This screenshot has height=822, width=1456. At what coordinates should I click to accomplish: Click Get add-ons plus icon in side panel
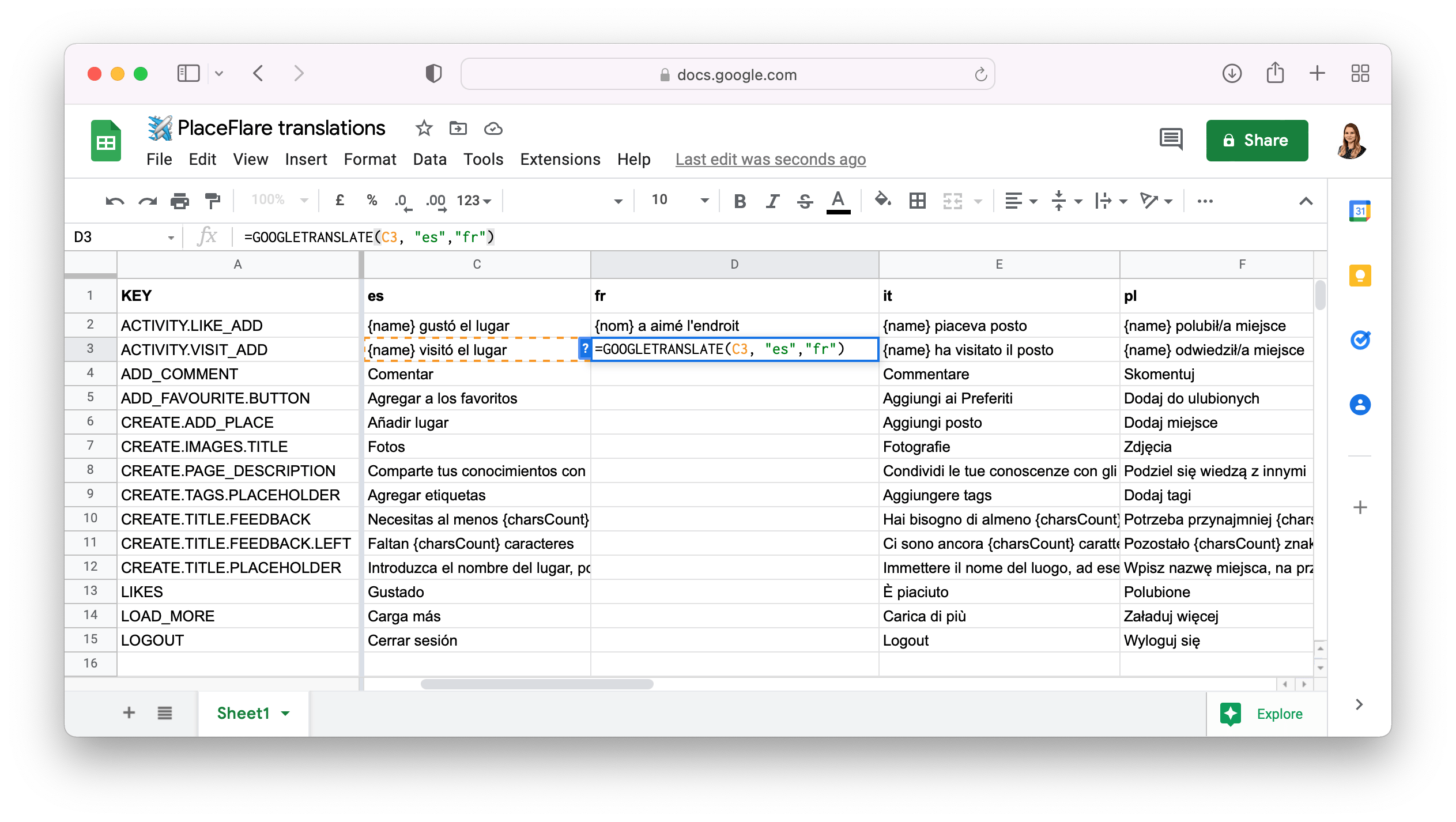click(1360, 507)
